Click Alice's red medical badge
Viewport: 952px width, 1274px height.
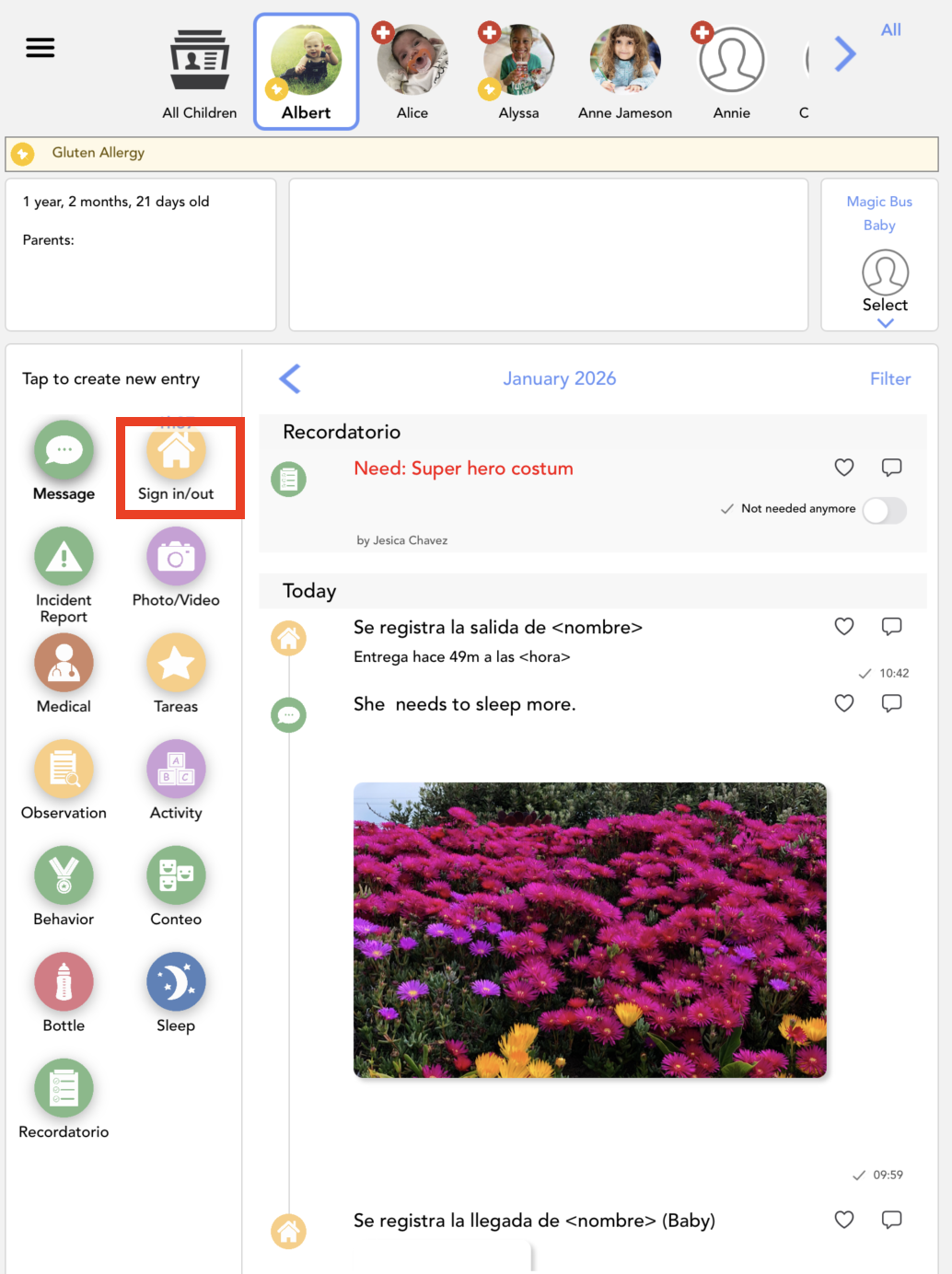(x=383, y=33)
